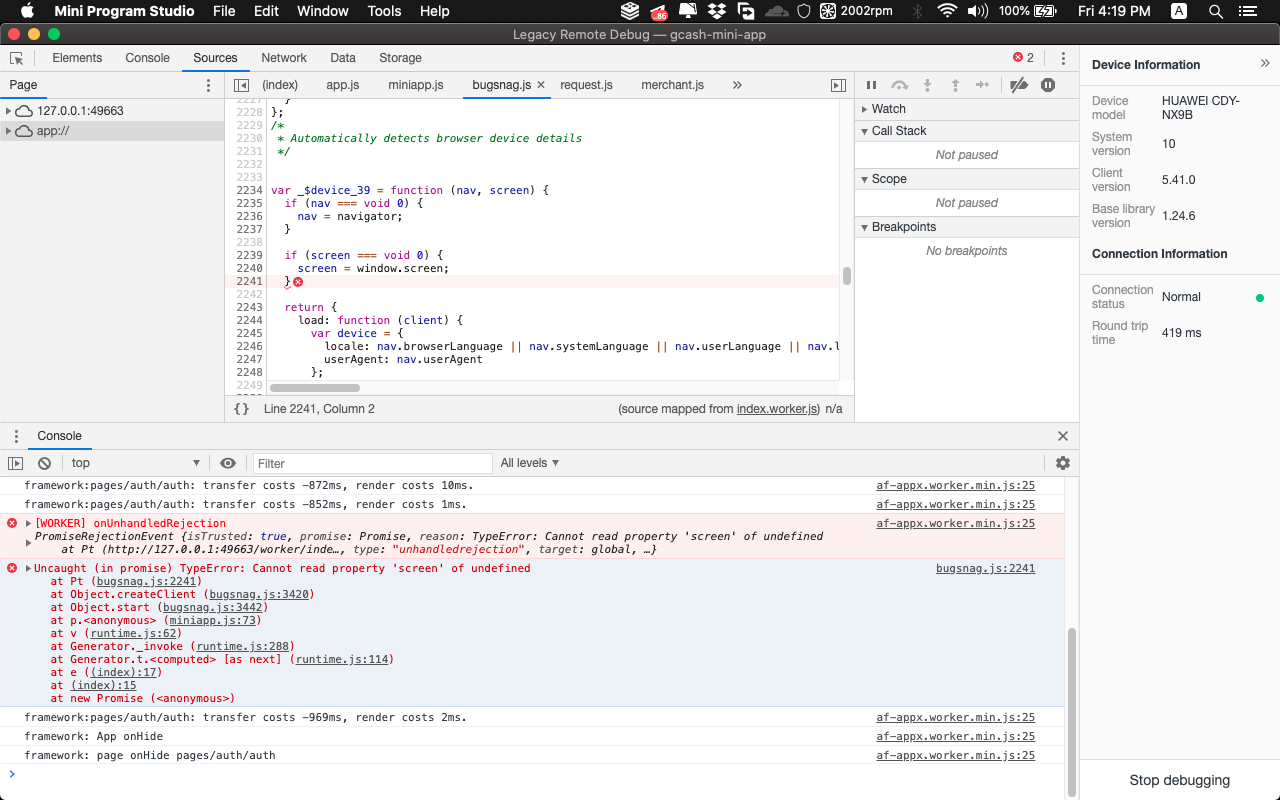Image resolution: width=1280 pixels, height=800 pixels.
Task: Open the All levels dropdown
Action: click(x=530, y=463)
